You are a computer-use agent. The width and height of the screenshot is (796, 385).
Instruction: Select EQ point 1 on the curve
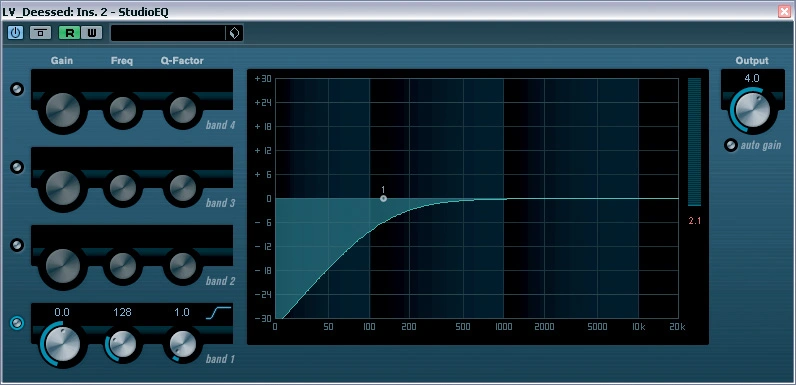tap(383, 199)
